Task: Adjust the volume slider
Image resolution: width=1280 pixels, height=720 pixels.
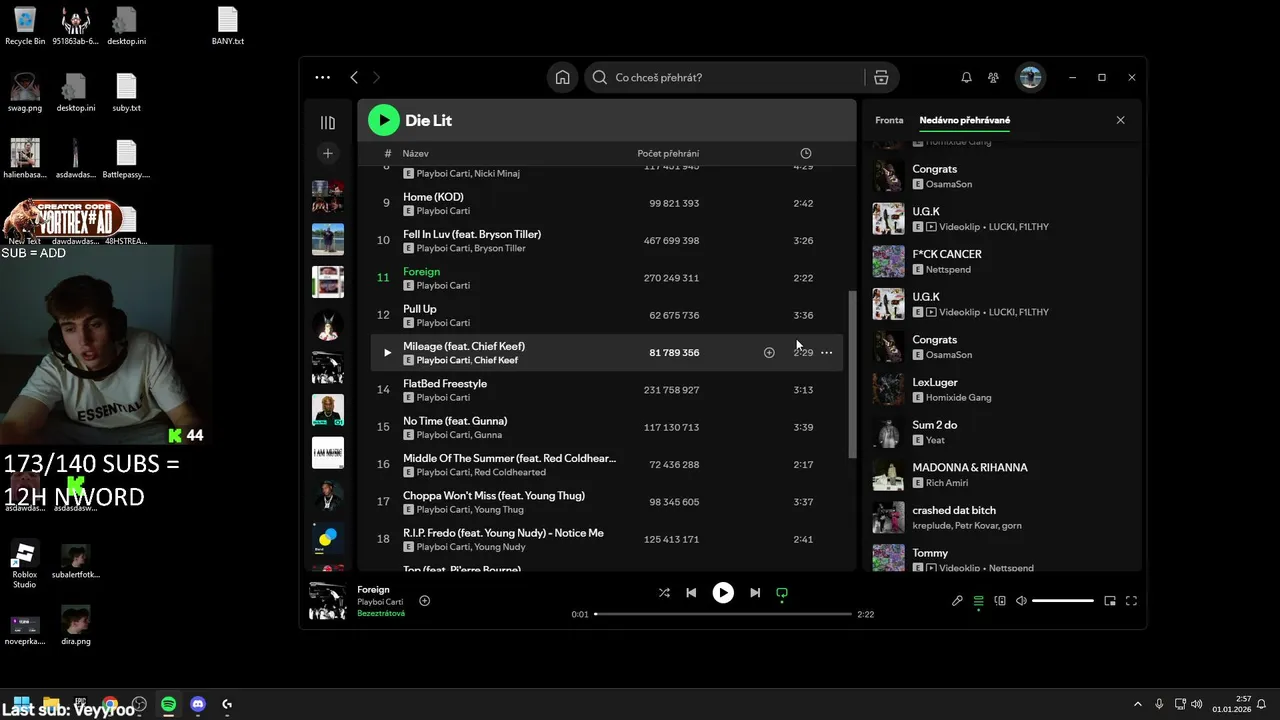Action: pyautogui.click(x=1063, y=601)
